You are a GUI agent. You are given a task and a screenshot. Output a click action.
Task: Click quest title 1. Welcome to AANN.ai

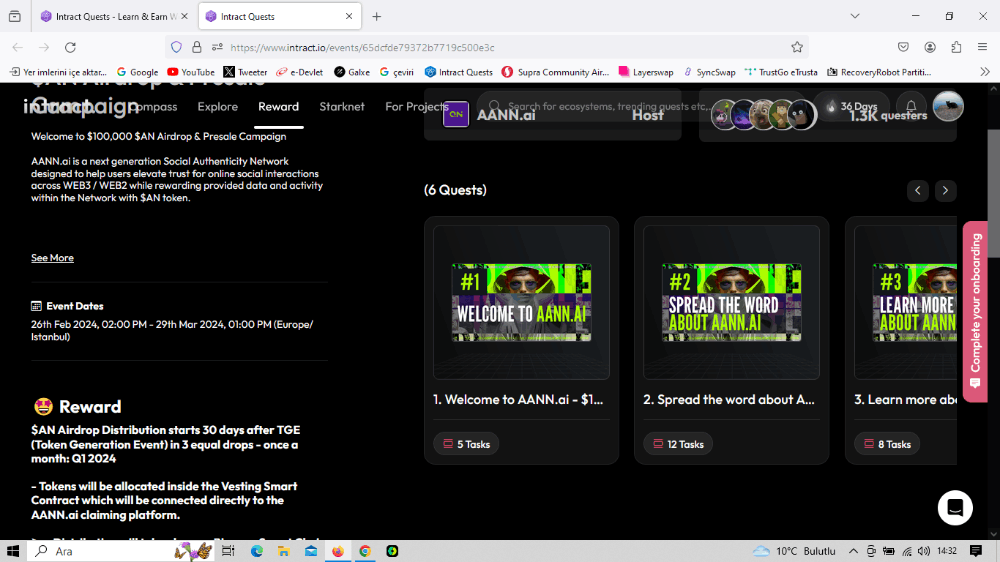coord(518,400)
